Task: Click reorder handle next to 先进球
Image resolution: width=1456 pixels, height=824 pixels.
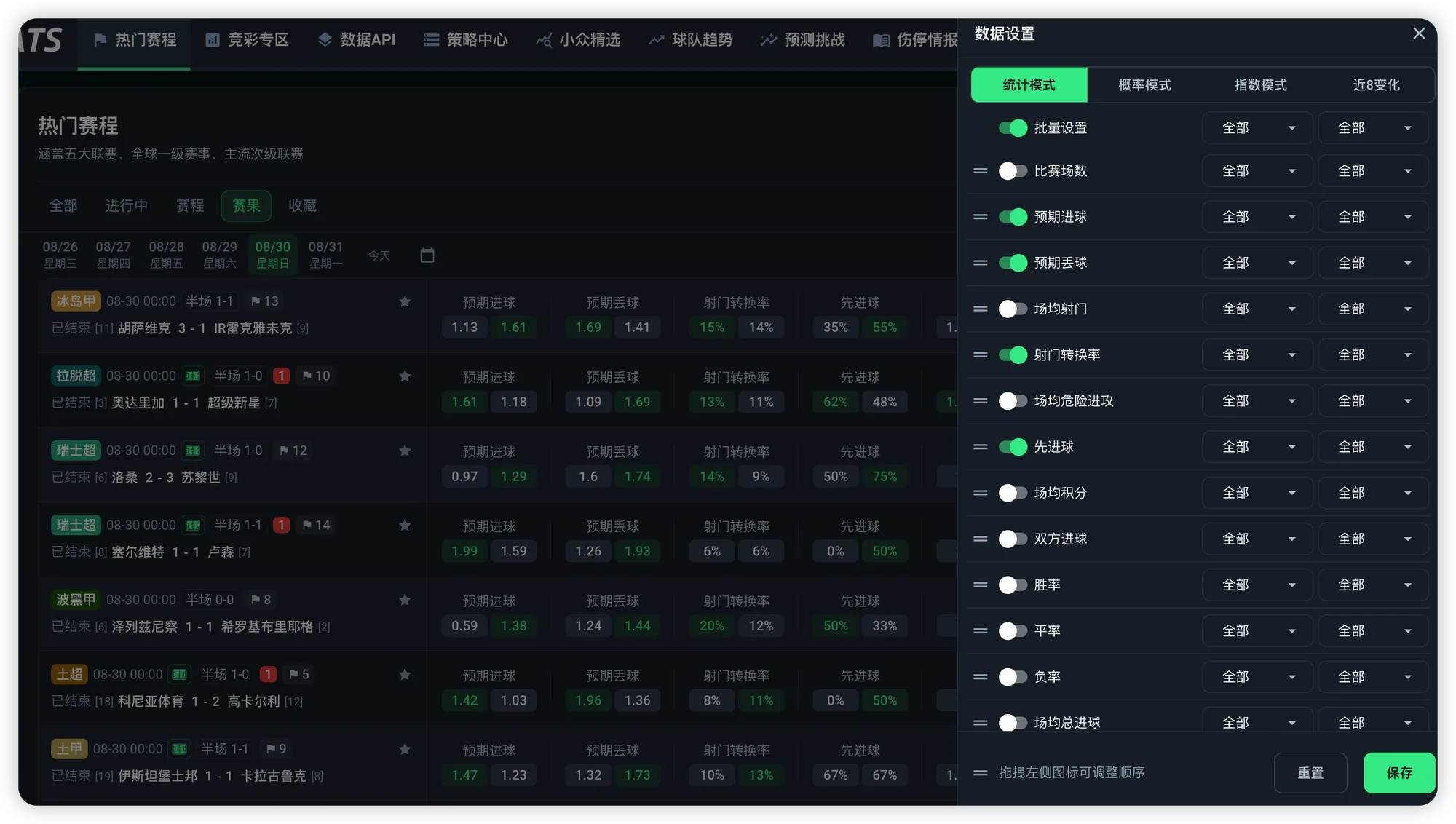Action: (x=981, y=447)
